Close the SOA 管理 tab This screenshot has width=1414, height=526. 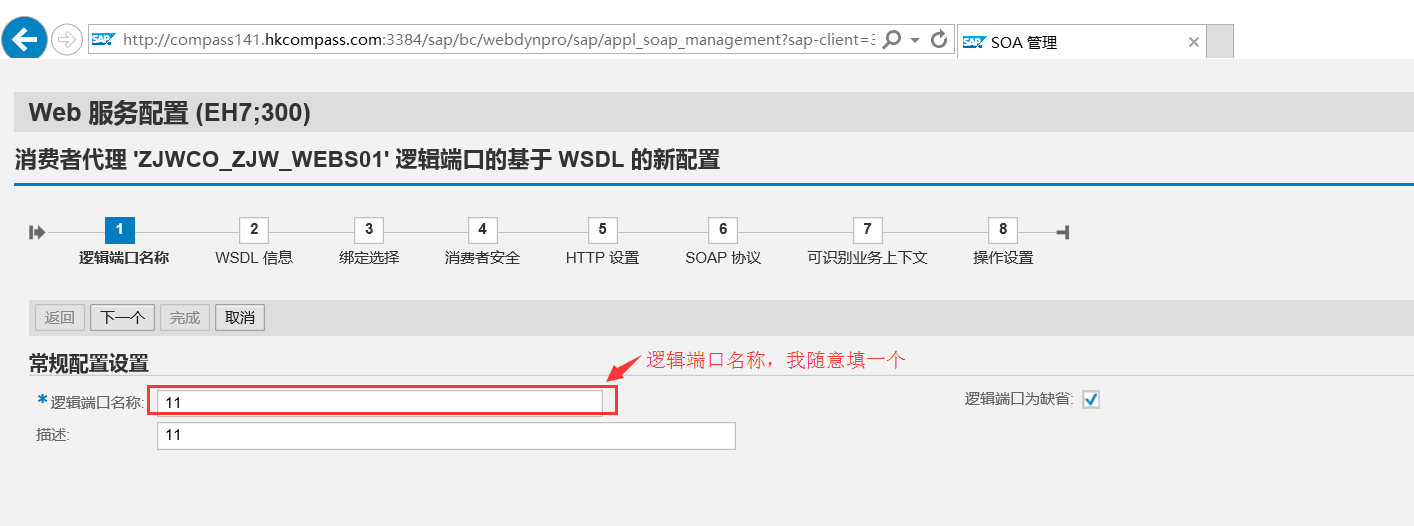pyautogui.click(x=1193, y=42)
